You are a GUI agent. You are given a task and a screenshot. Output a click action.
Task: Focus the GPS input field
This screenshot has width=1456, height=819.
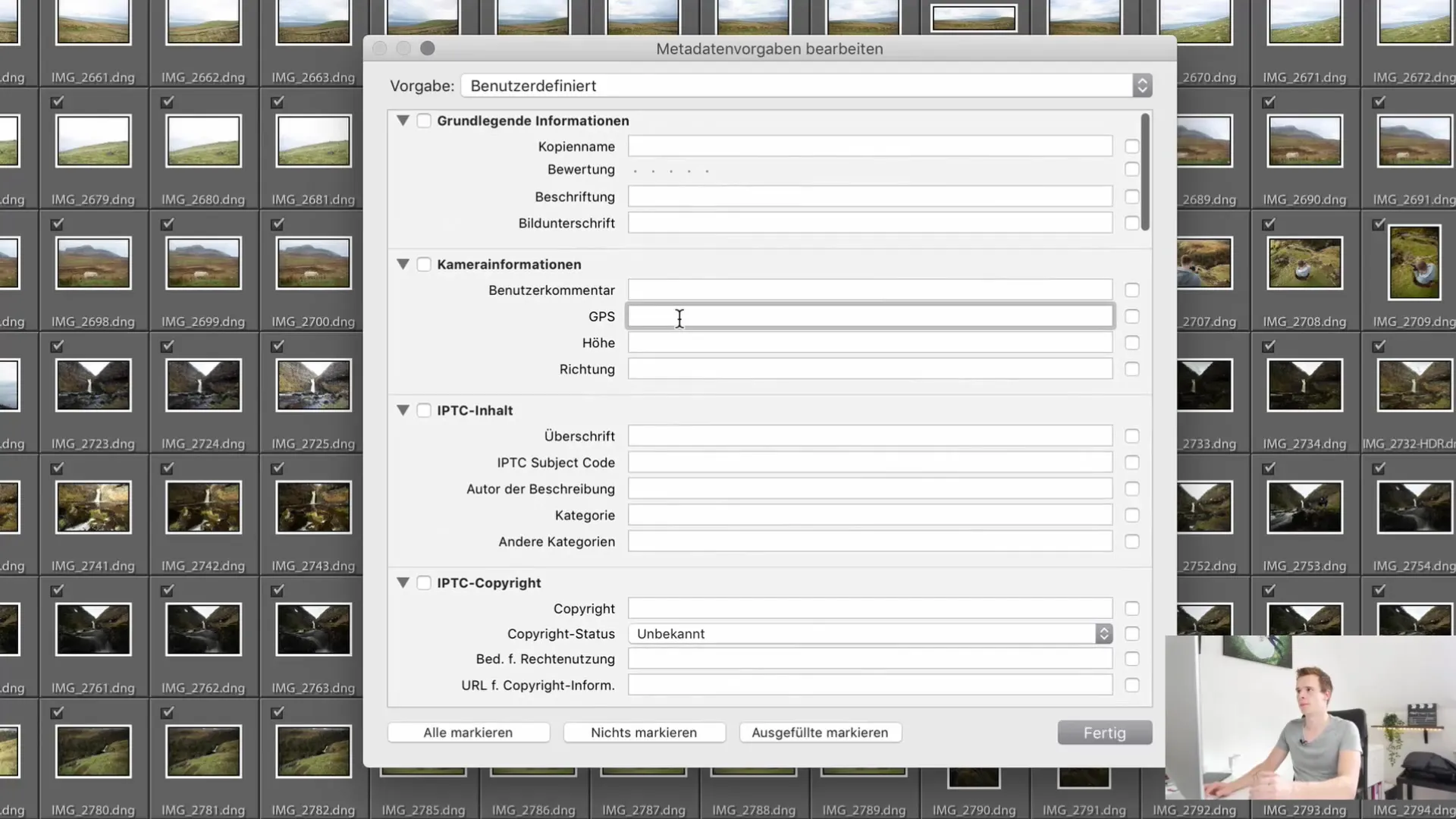pos(870,316)
